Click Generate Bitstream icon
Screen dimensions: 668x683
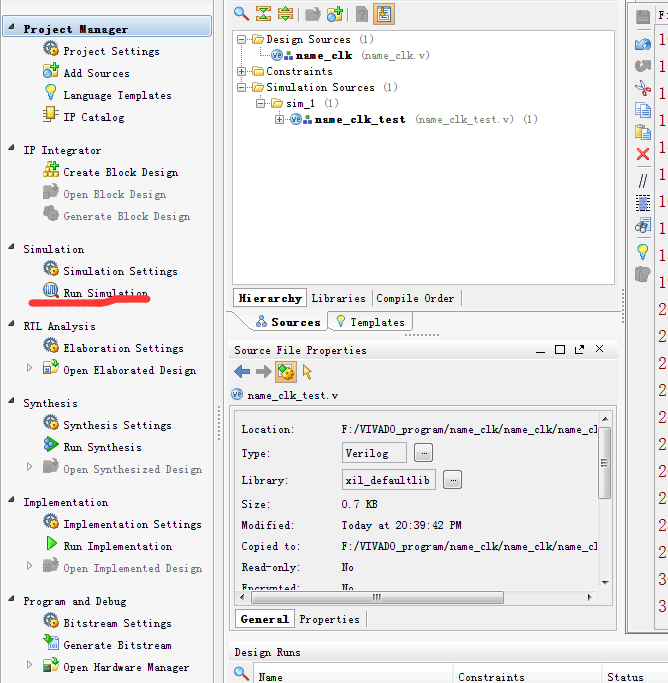(x=51, y=642)
